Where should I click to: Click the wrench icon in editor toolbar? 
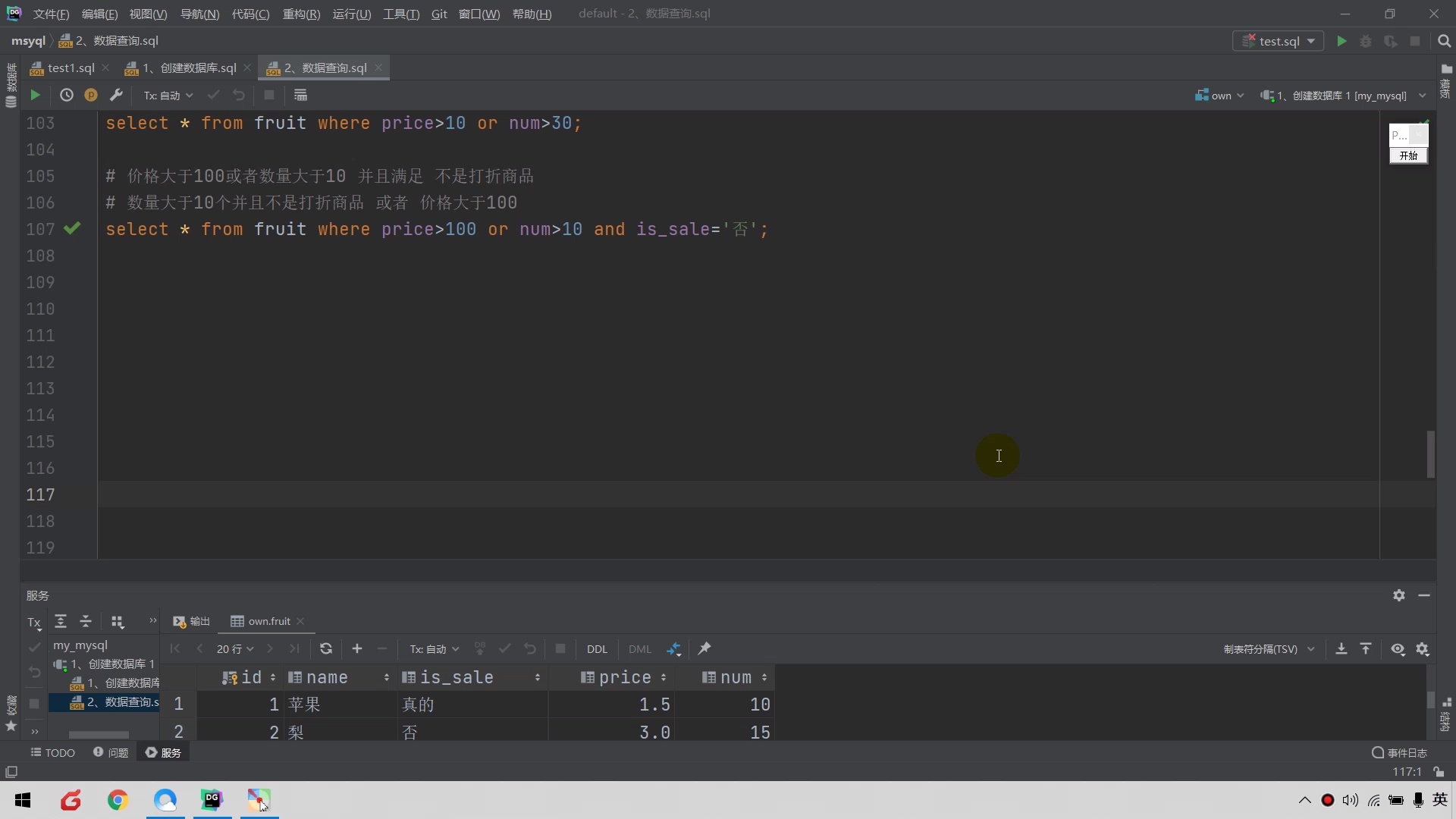117,95
